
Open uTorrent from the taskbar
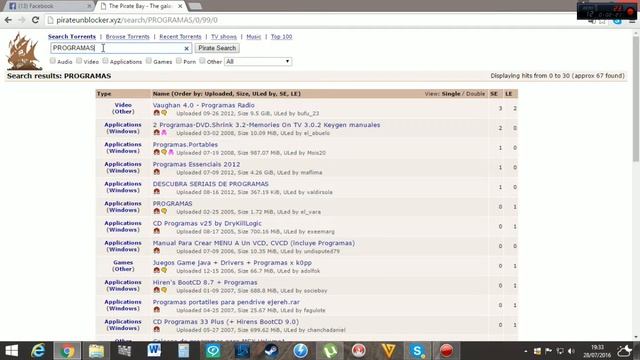(330, 351)
